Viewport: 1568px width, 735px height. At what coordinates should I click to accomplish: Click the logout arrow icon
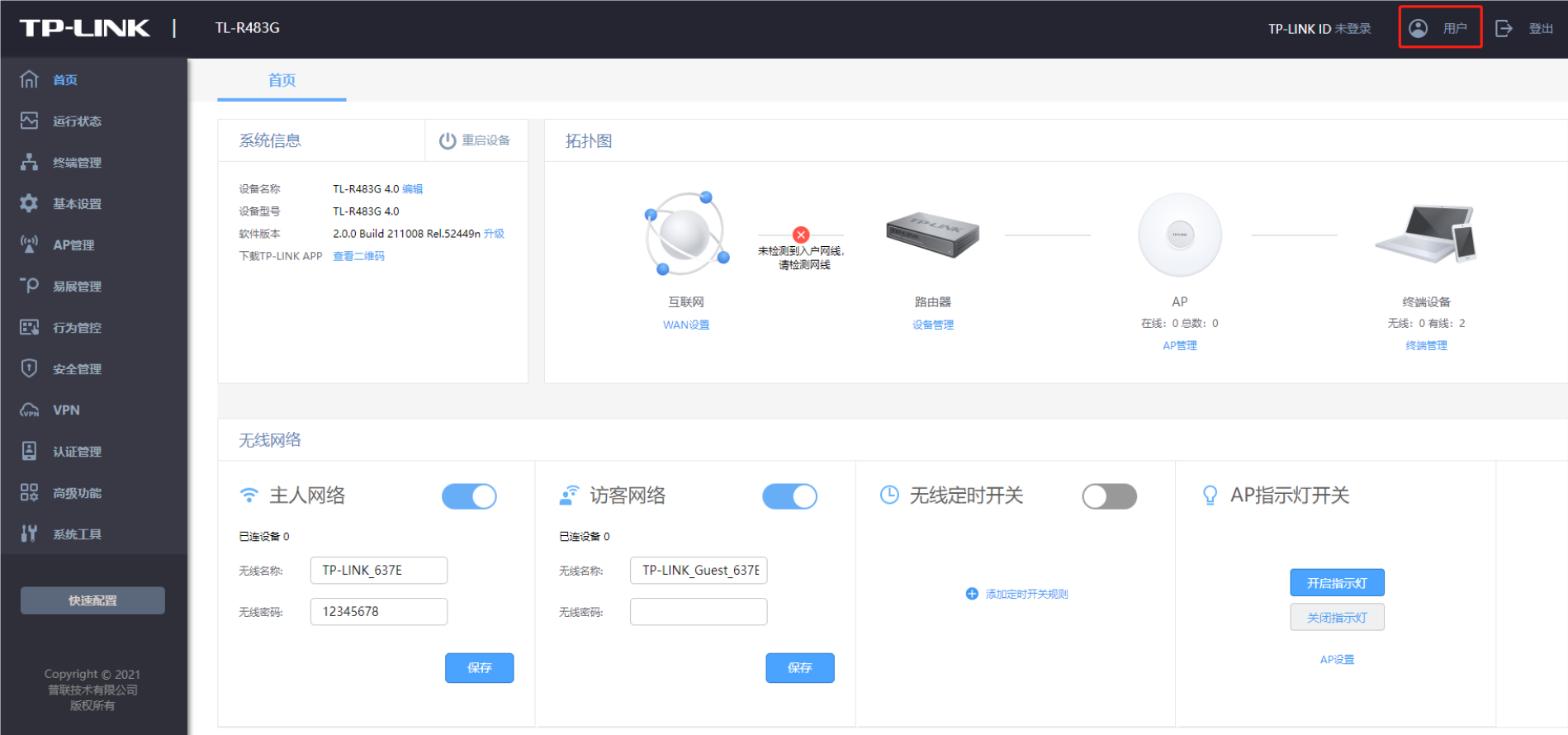click(x=1504, y=28)
